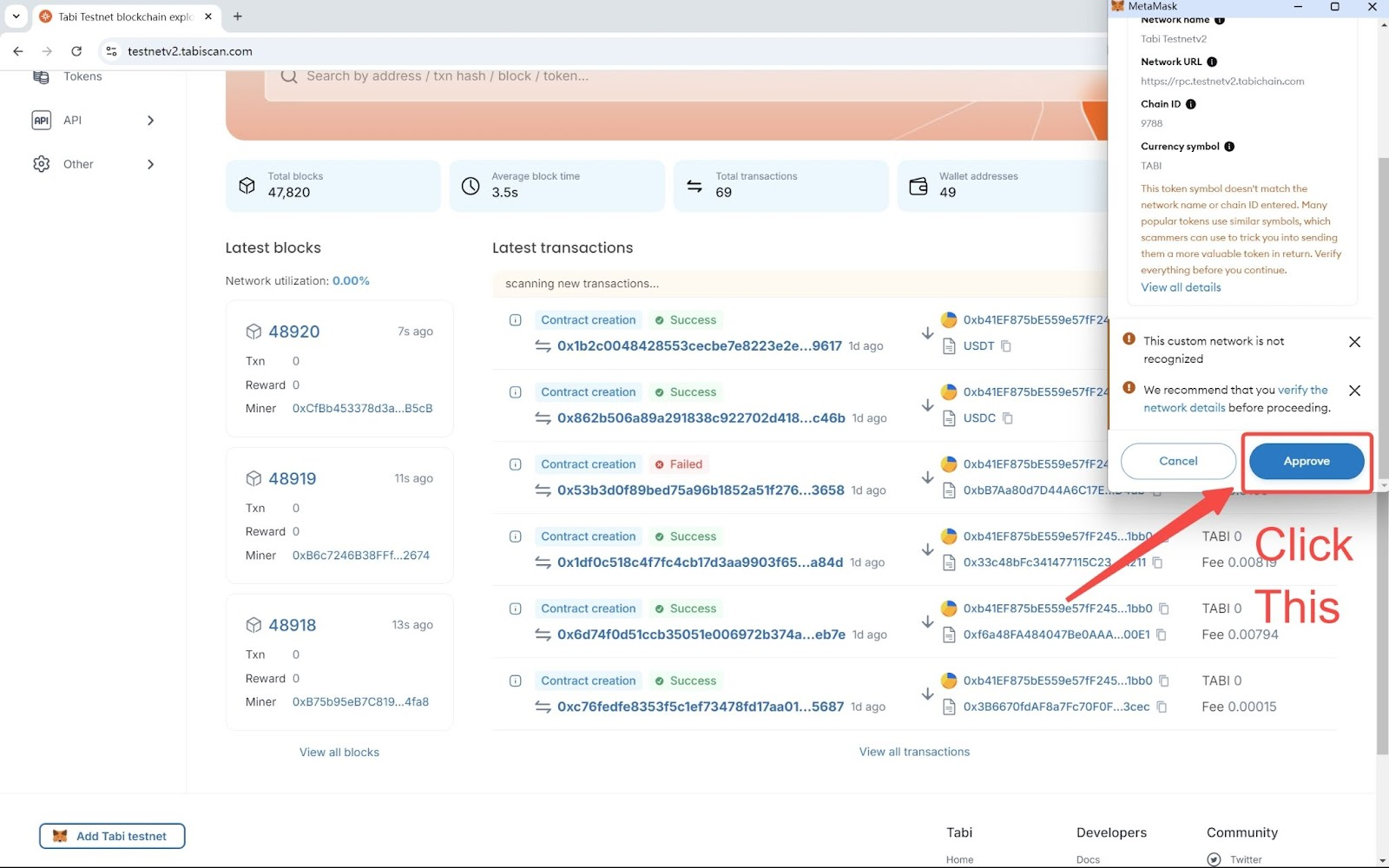Click the info icon of the Failed transaction row
Screen dimensions: 1389x868
coord(516,464)
